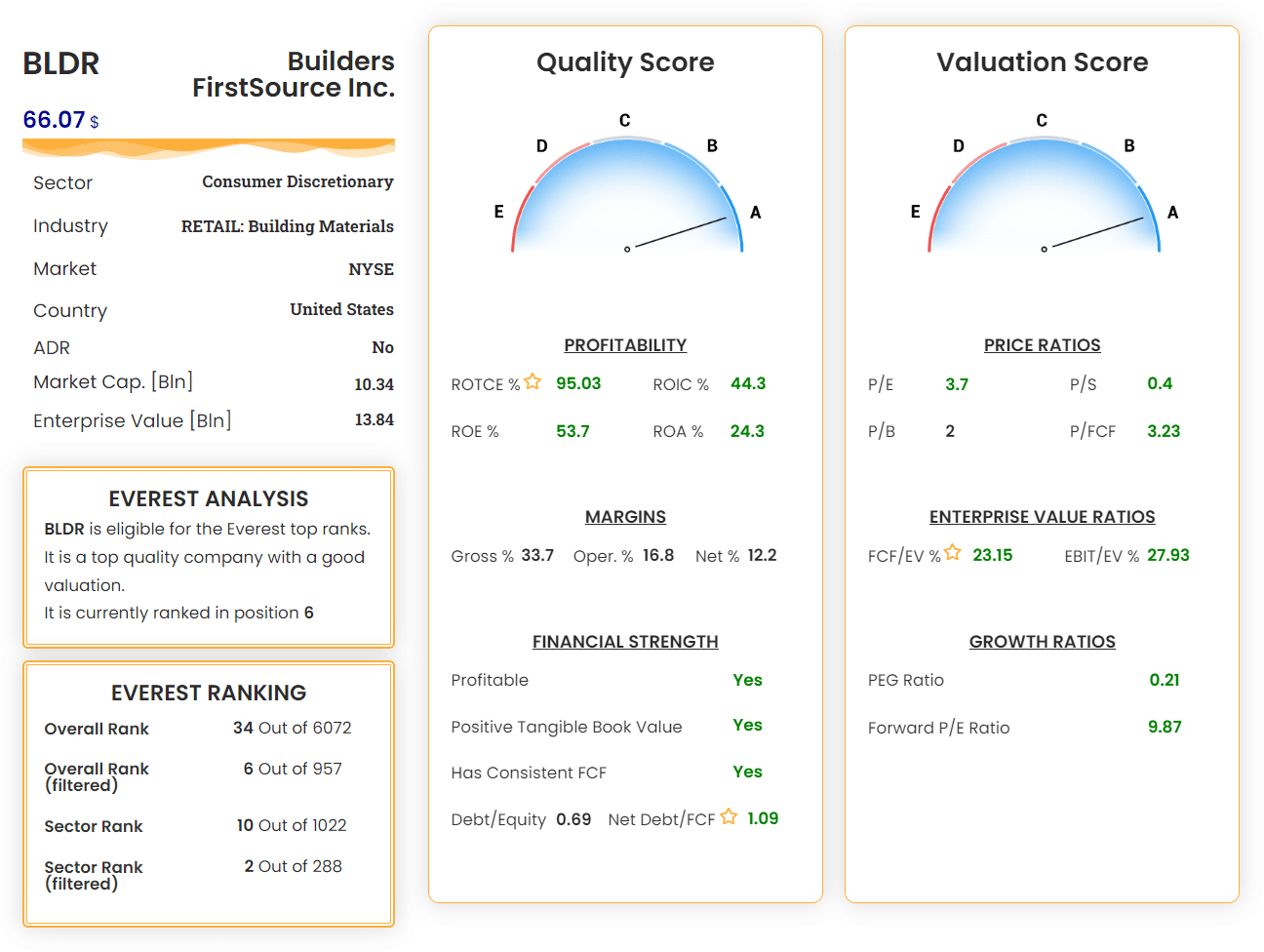Click Yes for Positive Tangible Book Value
Viewport: 1264px width, 952px height.
tap(748, 725)
